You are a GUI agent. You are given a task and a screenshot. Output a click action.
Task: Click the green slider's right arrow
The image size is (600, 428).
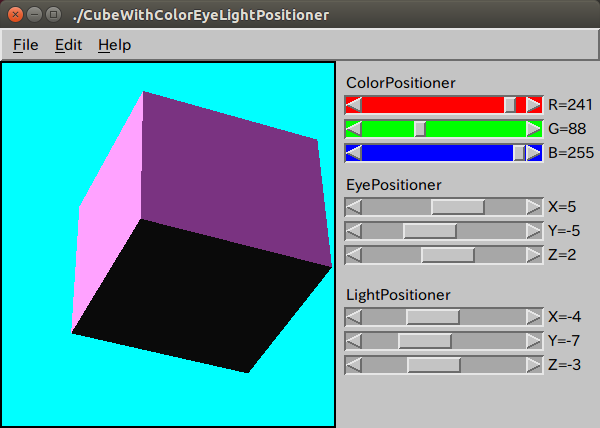534,129
